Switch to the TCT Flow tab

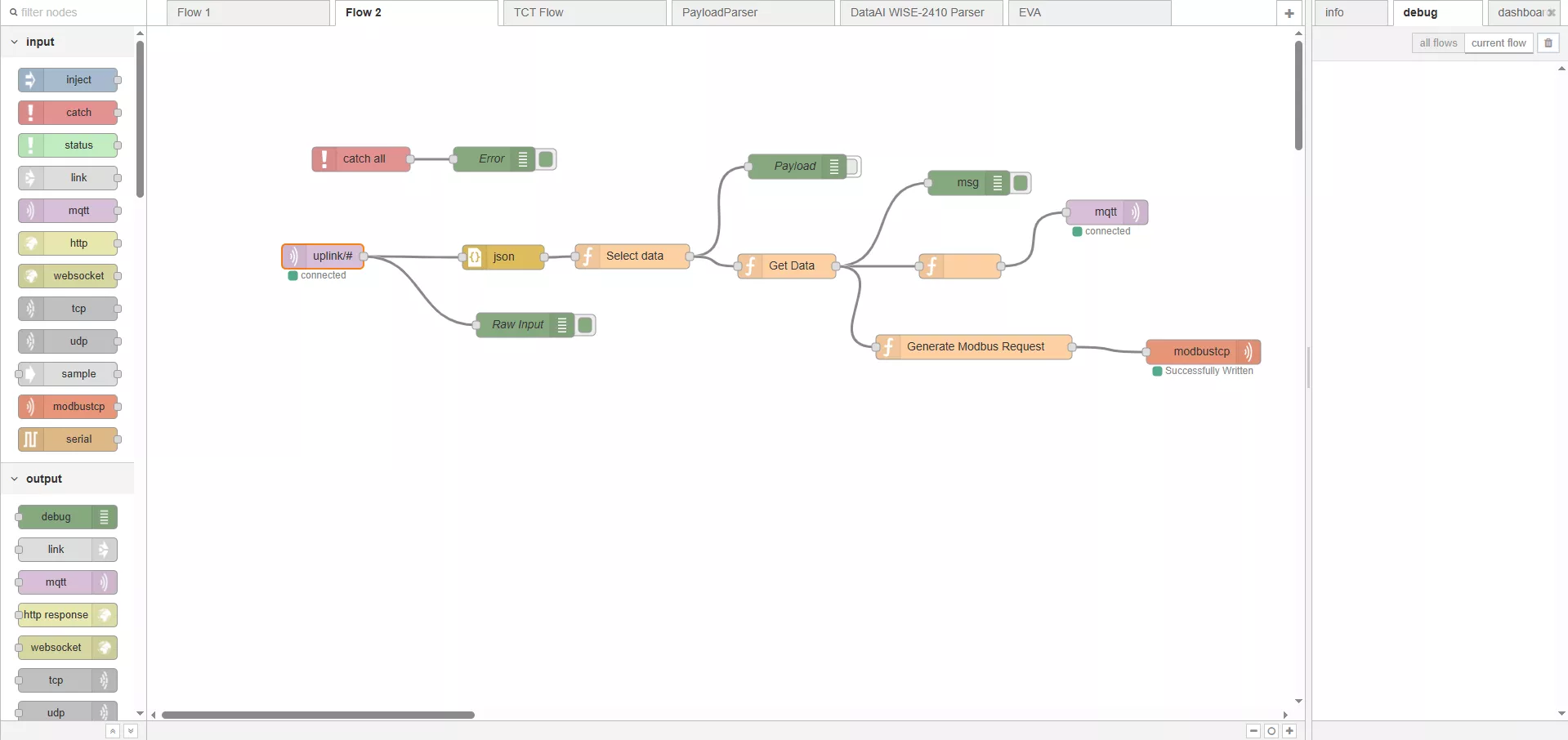pos(585,13)
